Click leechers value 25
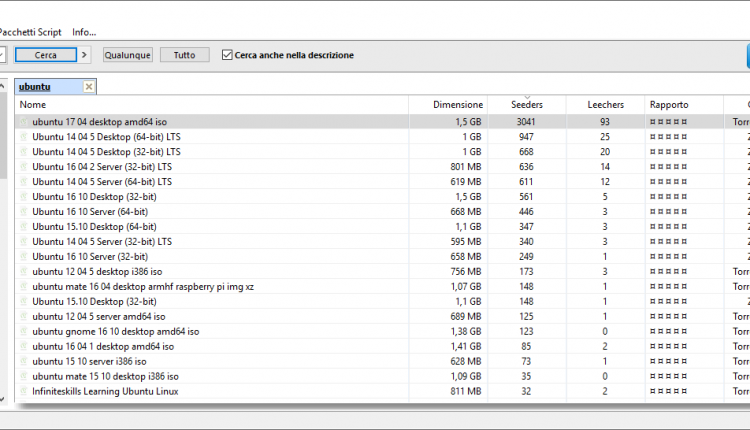The height and width of the screenshot is (430, 750). click(x=605, y=137)
